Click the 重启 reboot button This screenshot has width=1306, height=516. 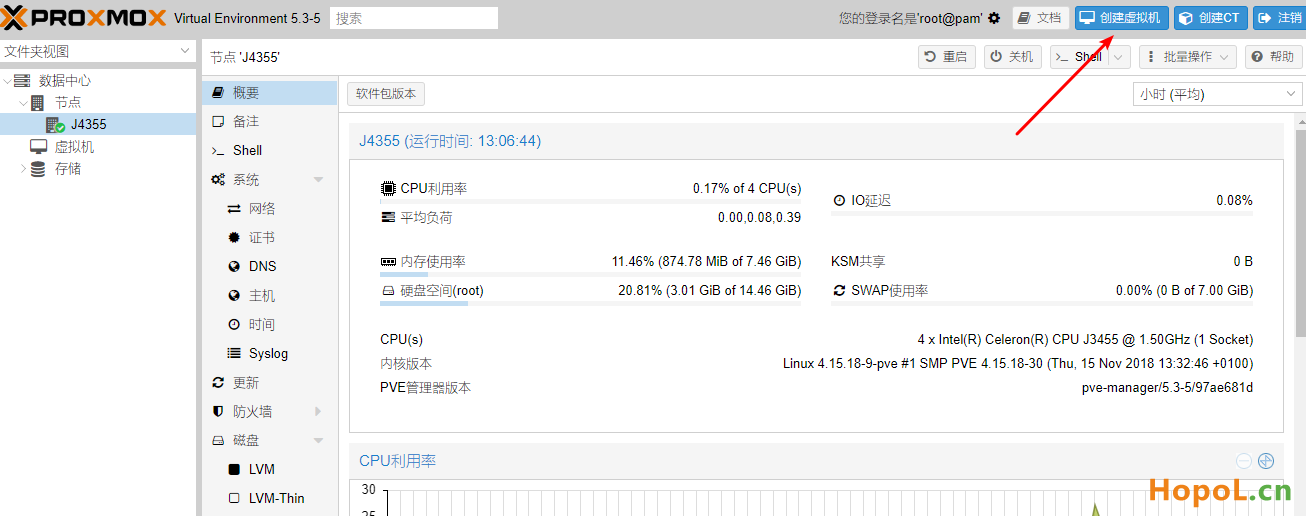[x=947, y=57]
